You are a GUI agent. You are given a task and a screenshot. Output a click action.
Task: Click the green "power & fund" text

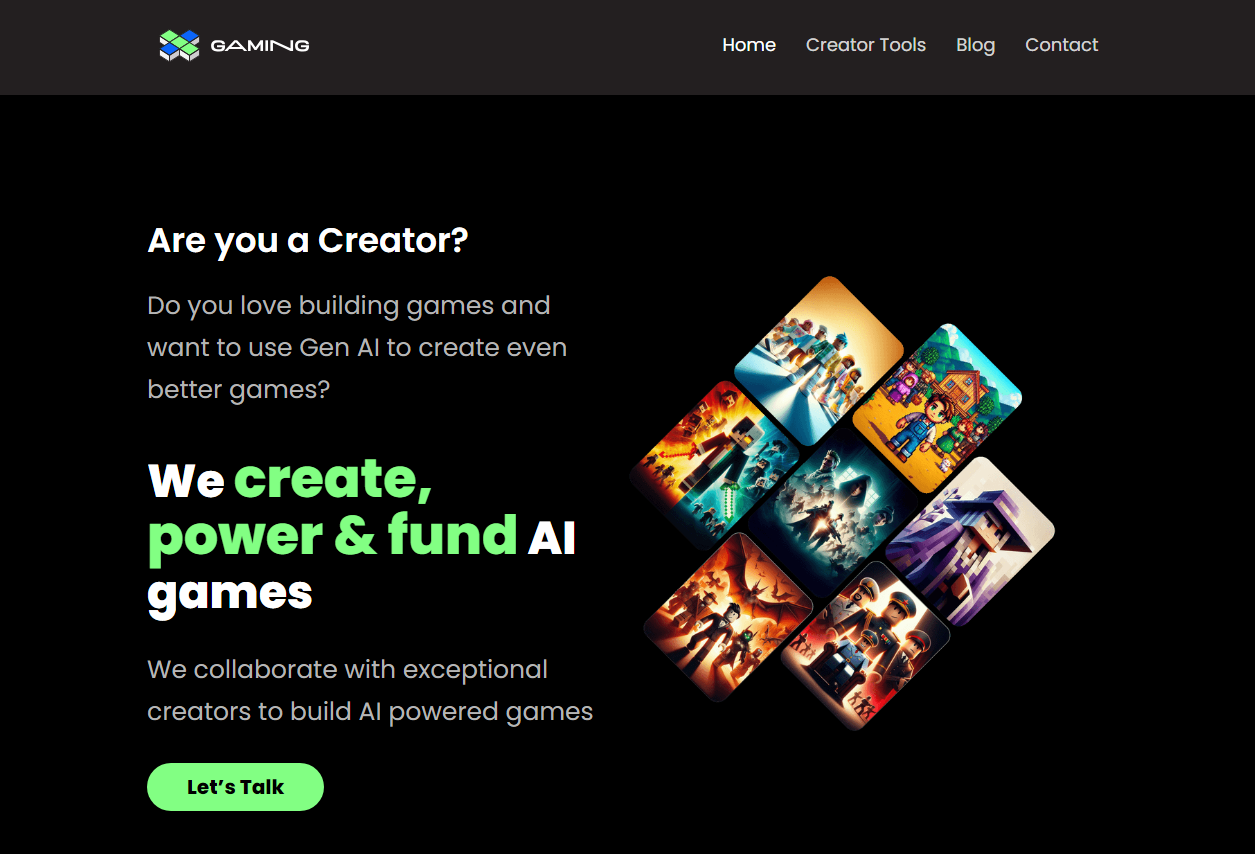click(x=332, y=537)
